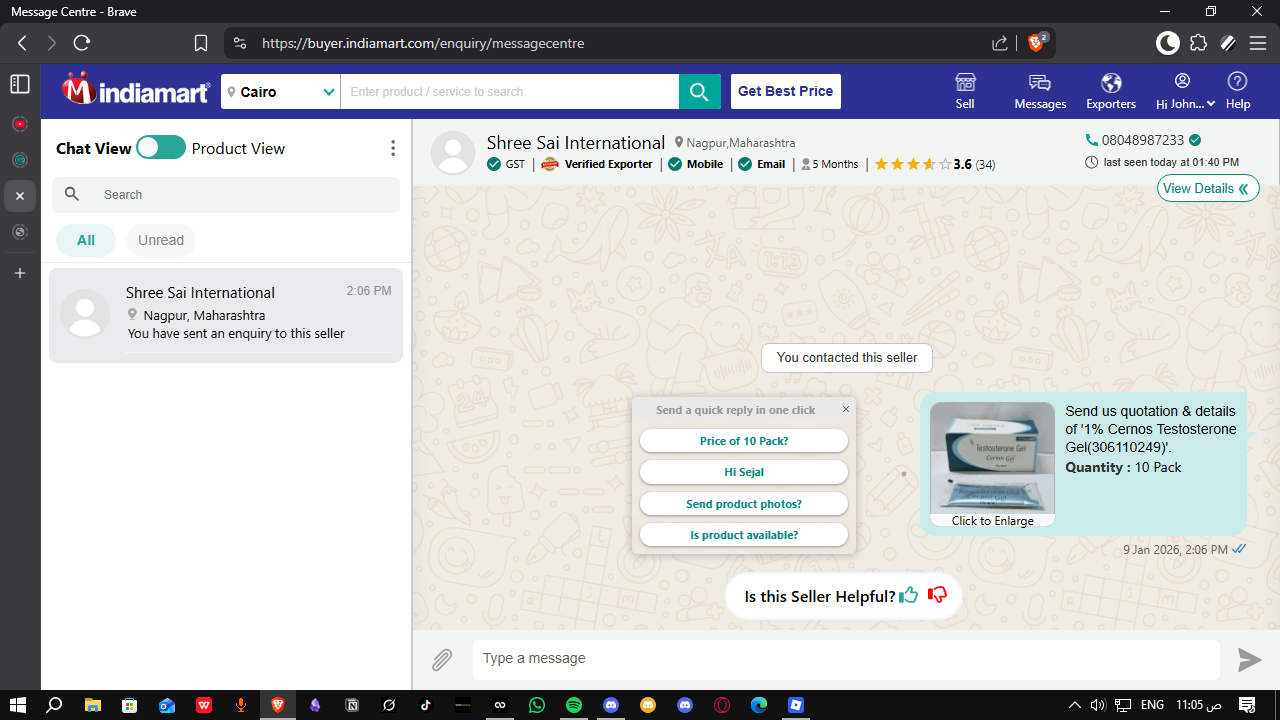The width and height of the screenshot is (1280, 720).
Task: Open the volume control in system tray
Action: coord(1097,705)
